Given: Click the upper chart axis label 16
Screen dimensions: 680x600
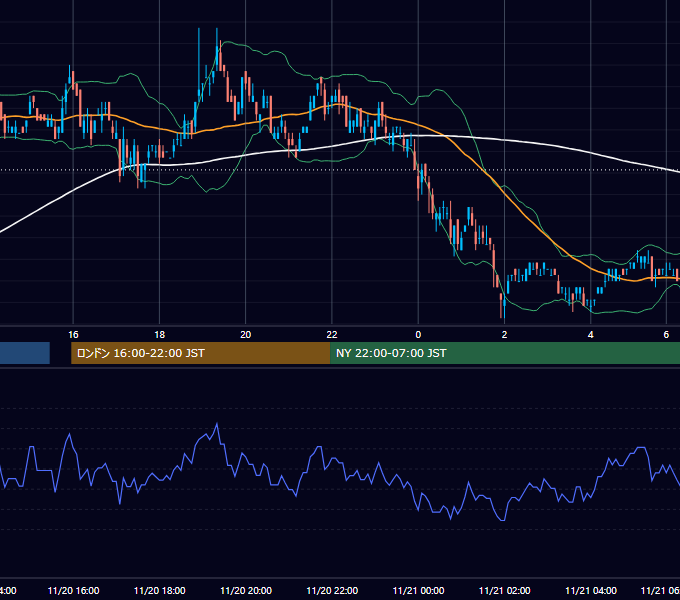Looking at the screenshot, I should [x=73, y=334].
